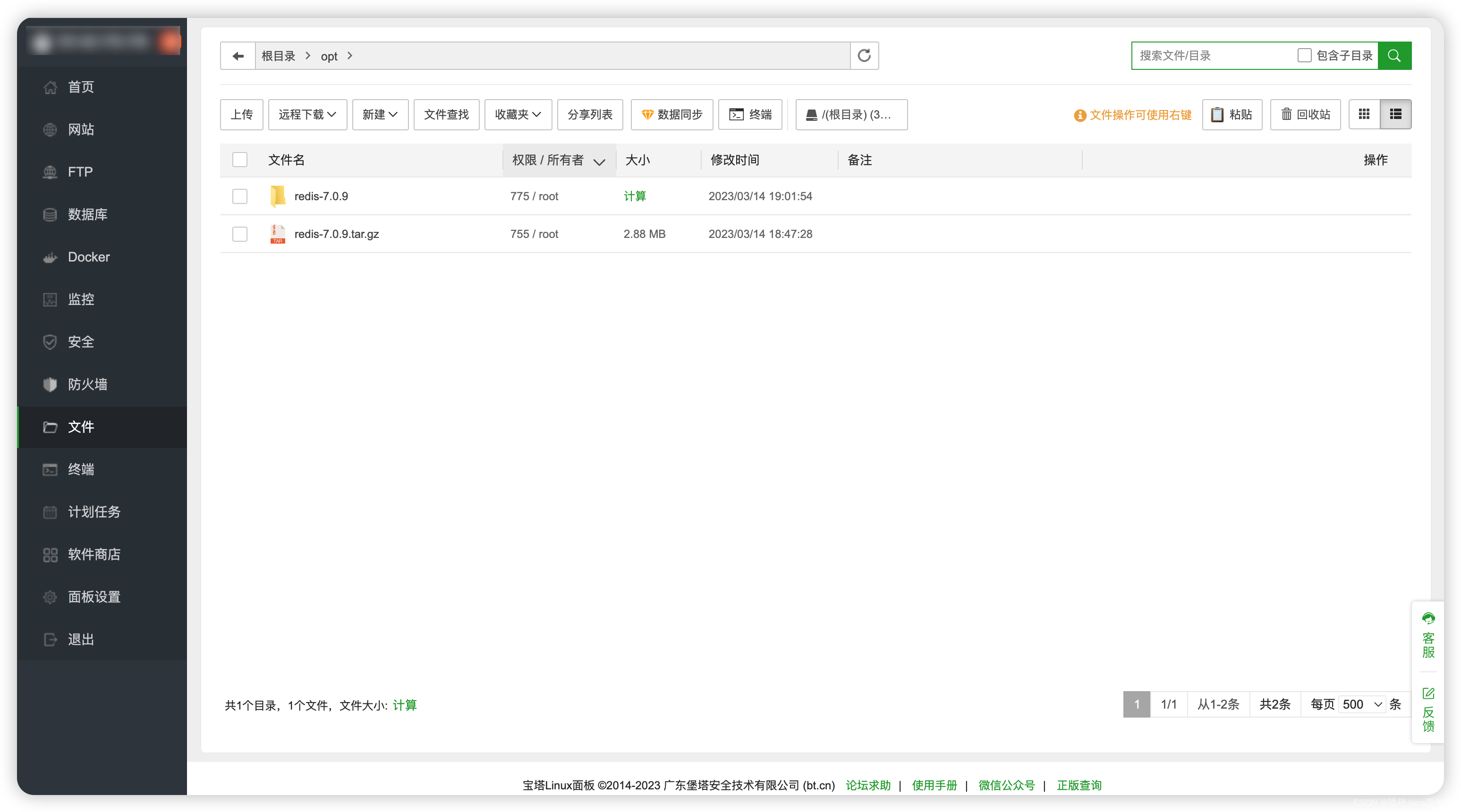Image resolution: width=1461 pixels, height=812 pixels.
Task: Click footer 计算 total size link
Action: (x=404, y=705)
